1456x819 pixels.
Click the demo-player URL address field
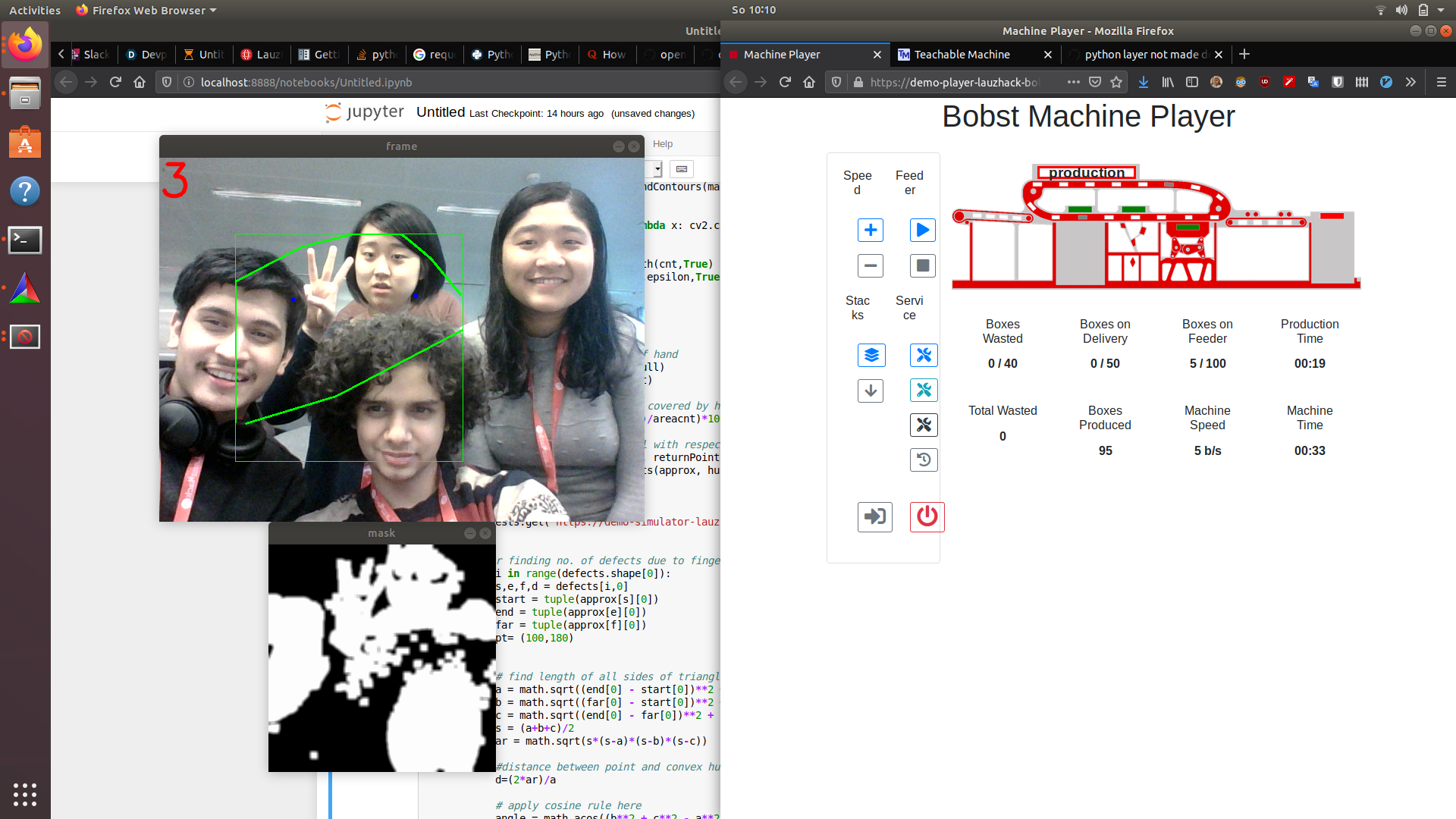pos(954,82)
